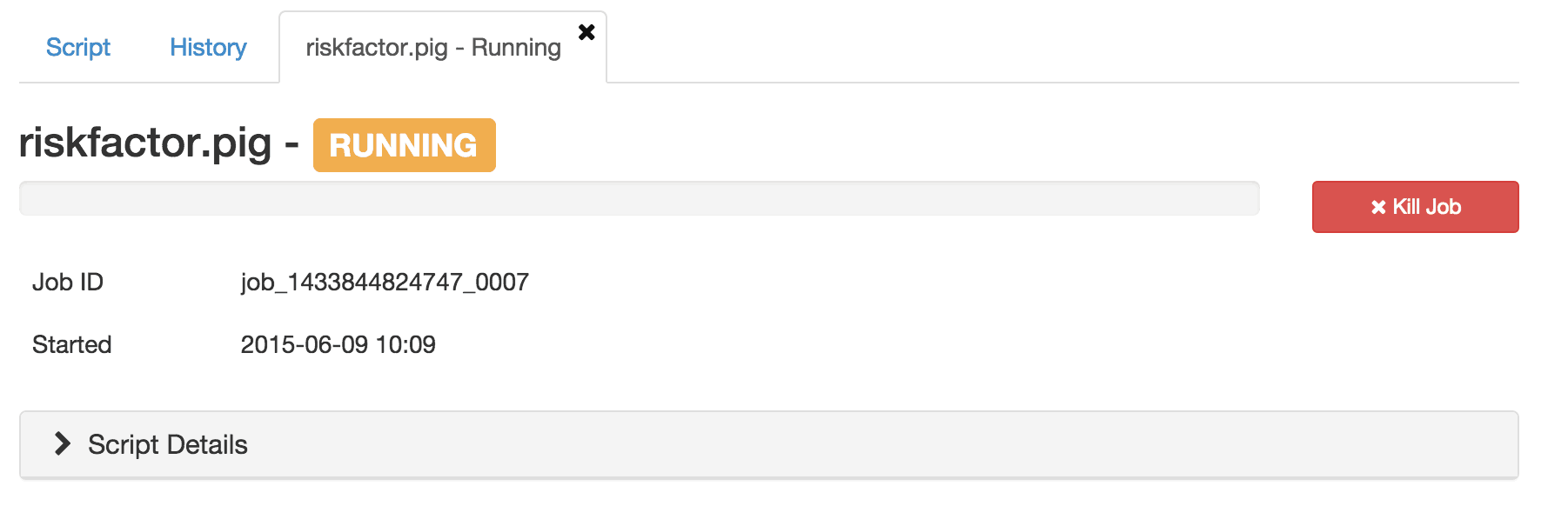Select the start time 2015-06-09 10:09
The height and width of the screenshot is (506, 1568).
[338, 345]
